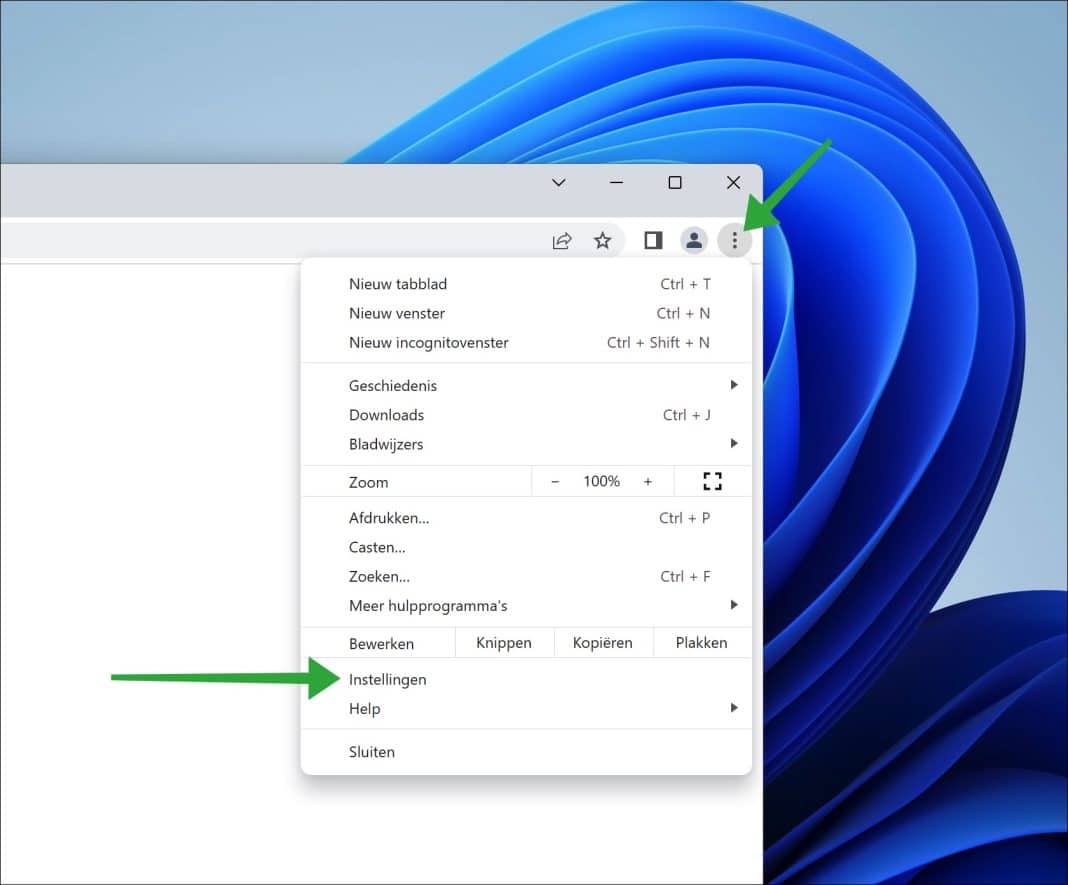Bookmark the page with the star icon
This screenshot has width=1068, height=885.
coord(604,240)
